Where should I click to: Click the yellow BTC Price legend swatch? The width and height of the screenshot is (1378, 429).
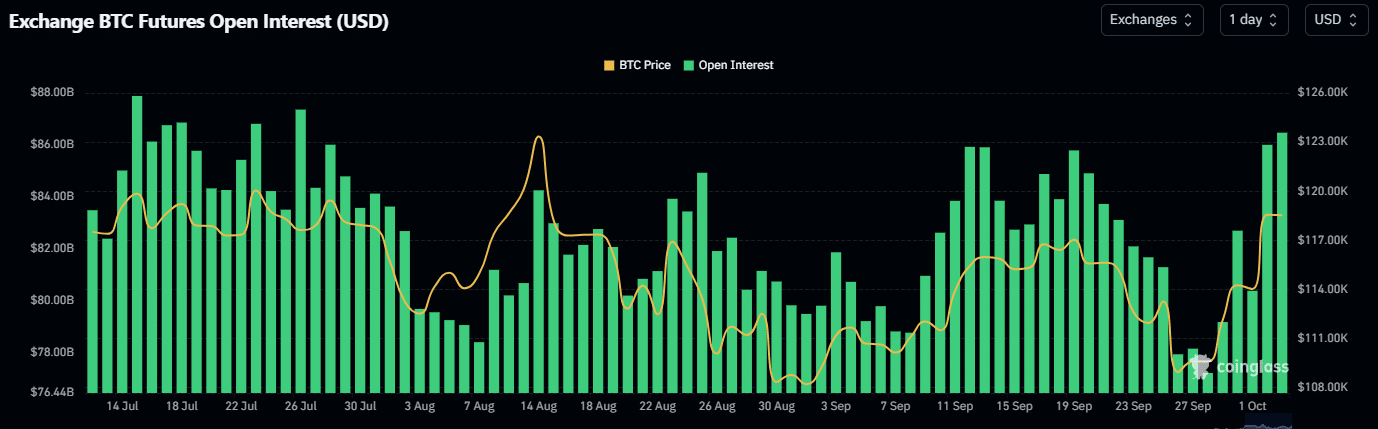coord(609,65)
